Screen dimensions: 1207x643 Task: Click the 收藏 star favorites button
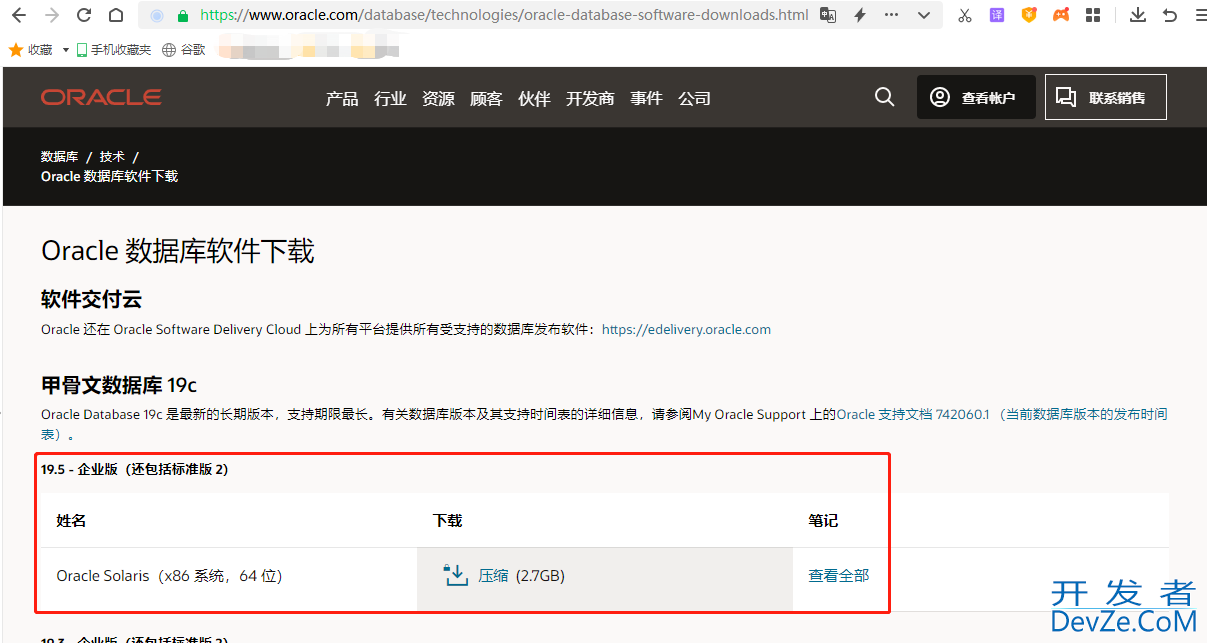30,49
